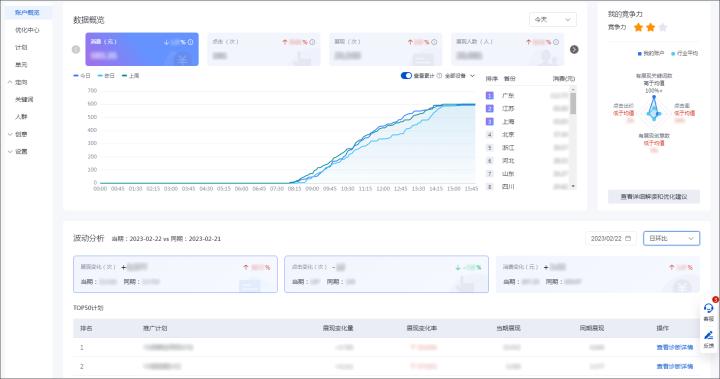Open 优化中心 in the sidebar
This screenshot has height=379, width=720.
(x=27, y=30)
